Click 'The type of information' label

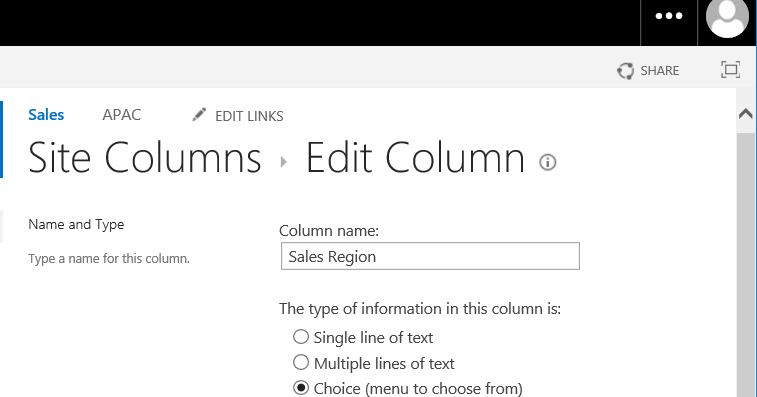(420, 309)
